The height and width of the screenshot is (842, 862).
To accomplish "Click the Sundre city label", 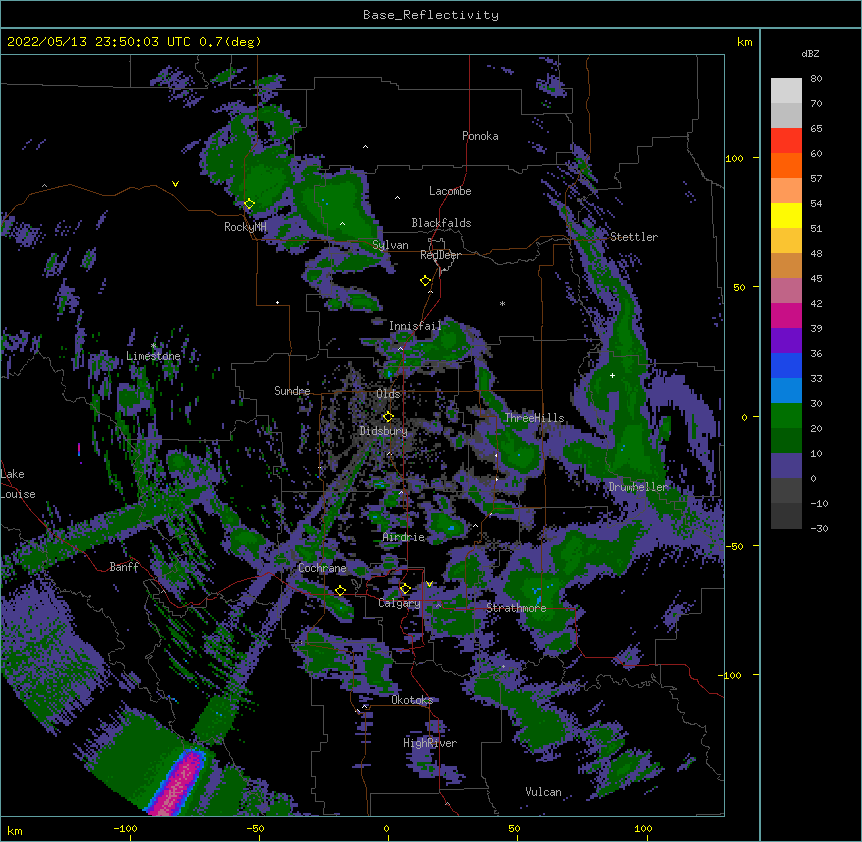I will (292, 391).
